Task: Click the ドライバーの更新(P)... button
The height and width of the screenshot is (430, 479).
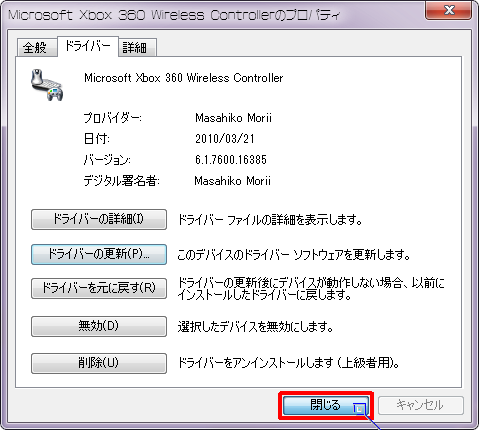Action: (x=99, y=254)
